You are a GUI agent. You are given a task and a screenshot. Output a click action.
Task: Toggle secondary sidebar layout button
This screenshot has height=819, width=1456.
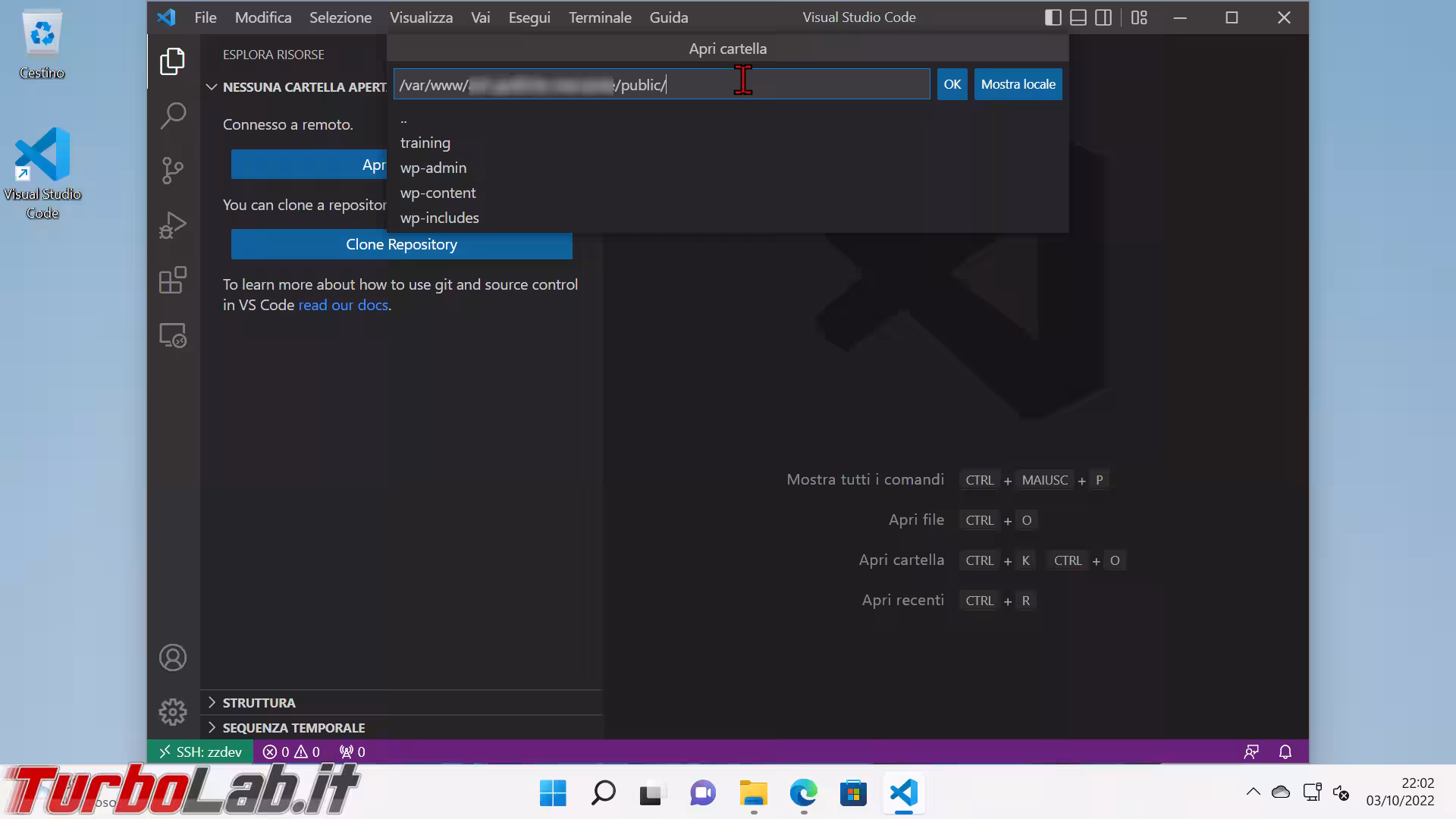[1103, 17]
